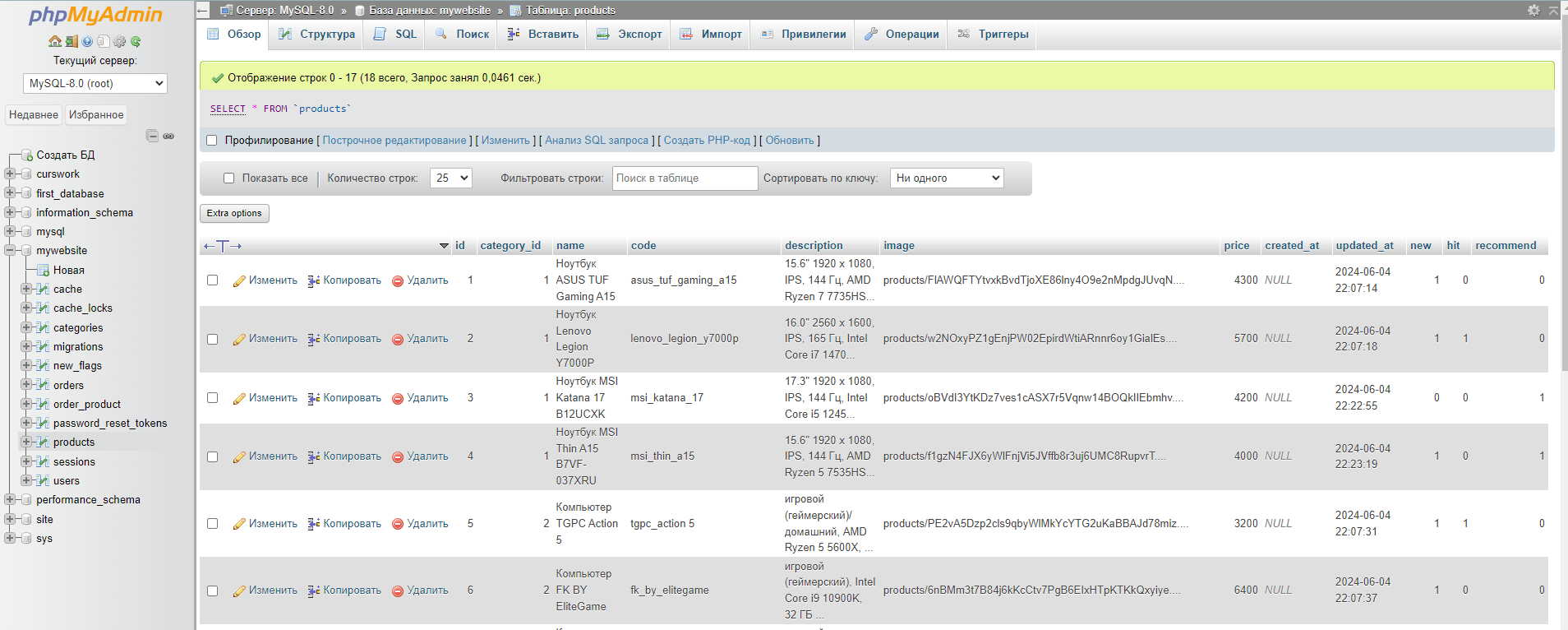Open navigation panel settings gear icon
Image resolution: width=1568 pixels, height=630 pixels.
120,41
